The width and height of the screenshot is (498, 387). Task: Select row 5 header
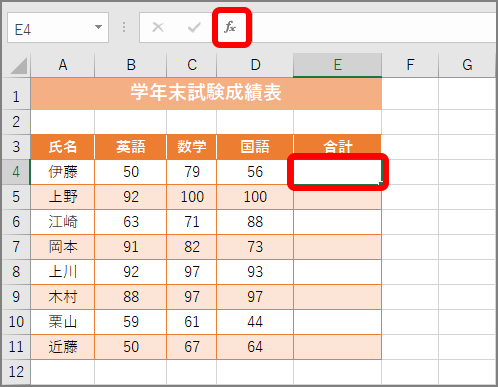[16, 197]
